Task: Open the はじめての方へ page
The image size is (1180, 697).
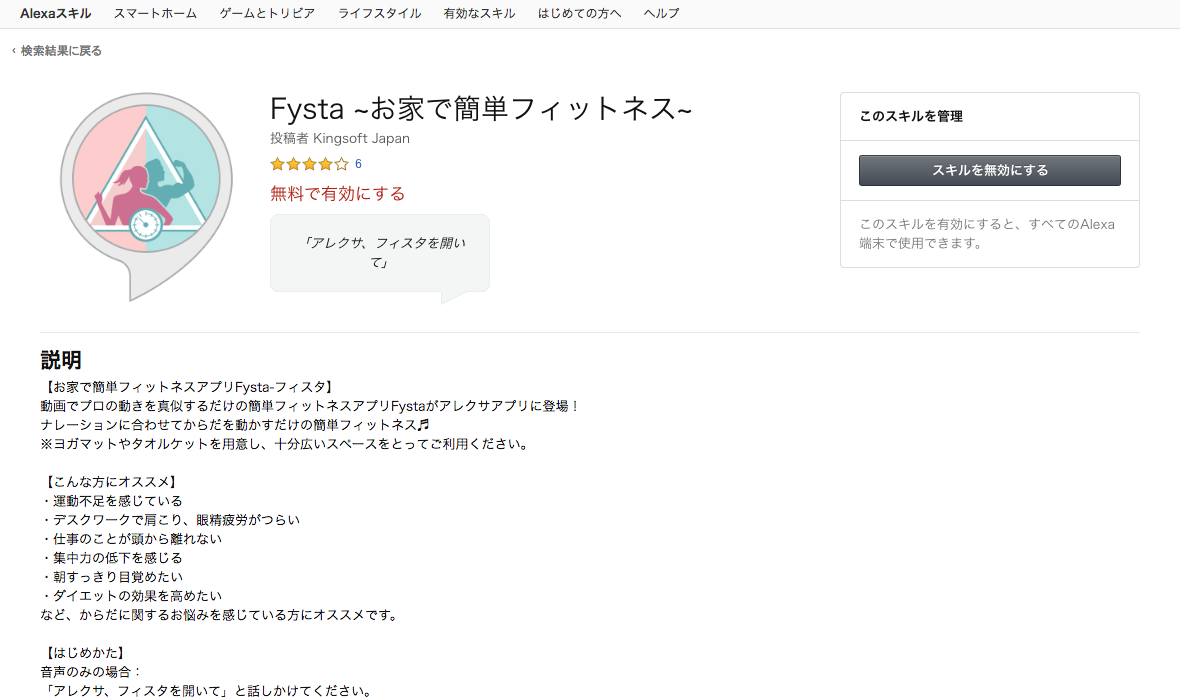Action: coord(579,14)
